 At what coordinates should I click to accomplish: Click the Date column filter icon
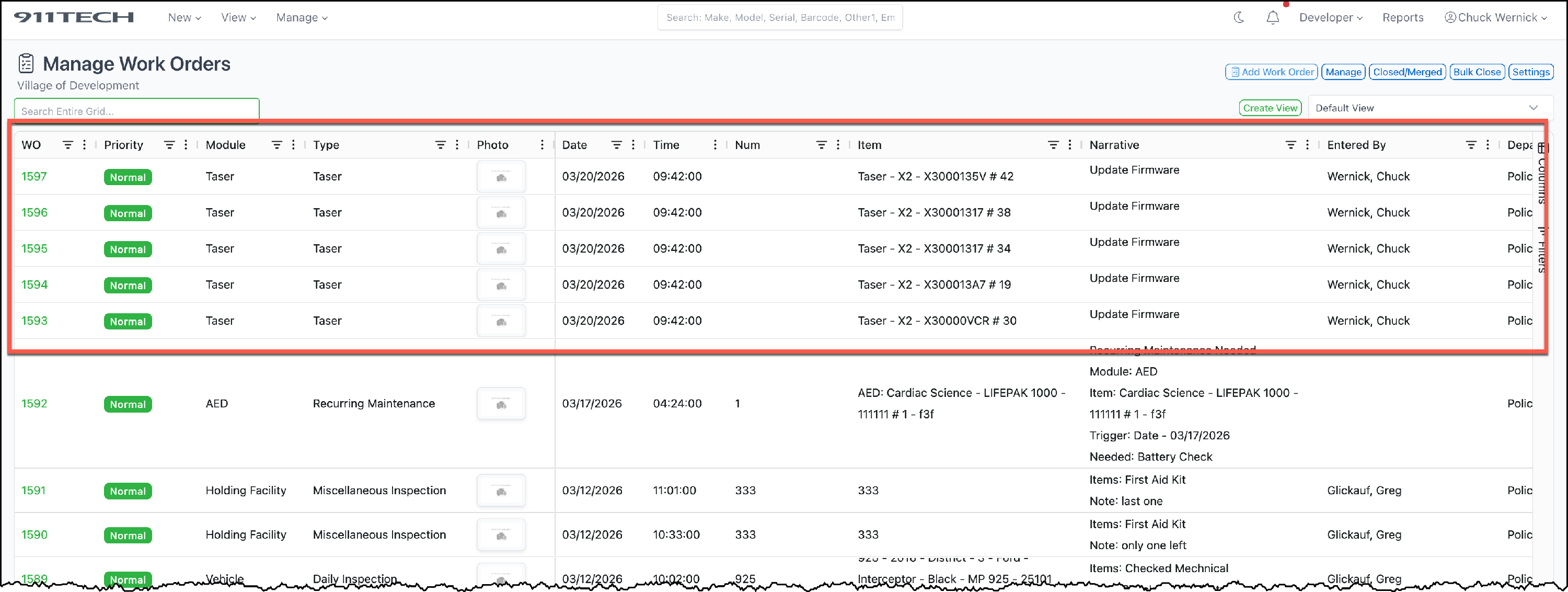point(616,145)
